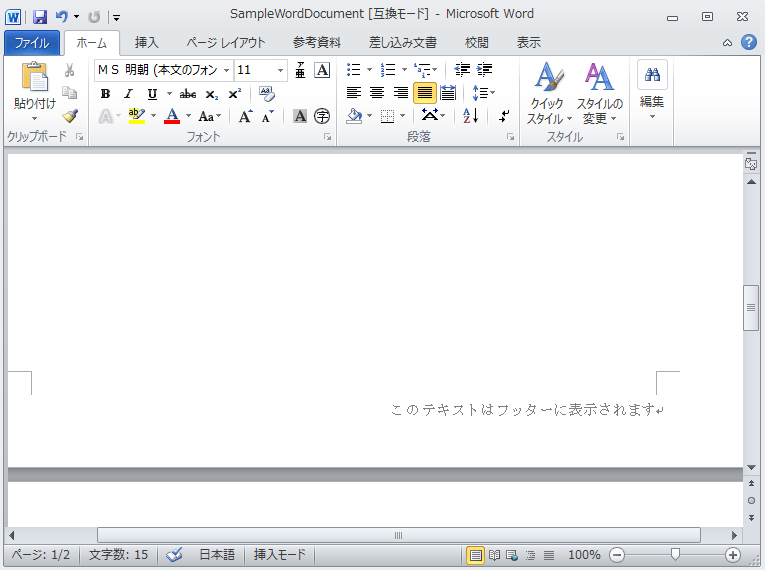Center-align the paragraph text
Image resolution: width=765 pixels, height=573 pixels.
(x=377, y=93)
